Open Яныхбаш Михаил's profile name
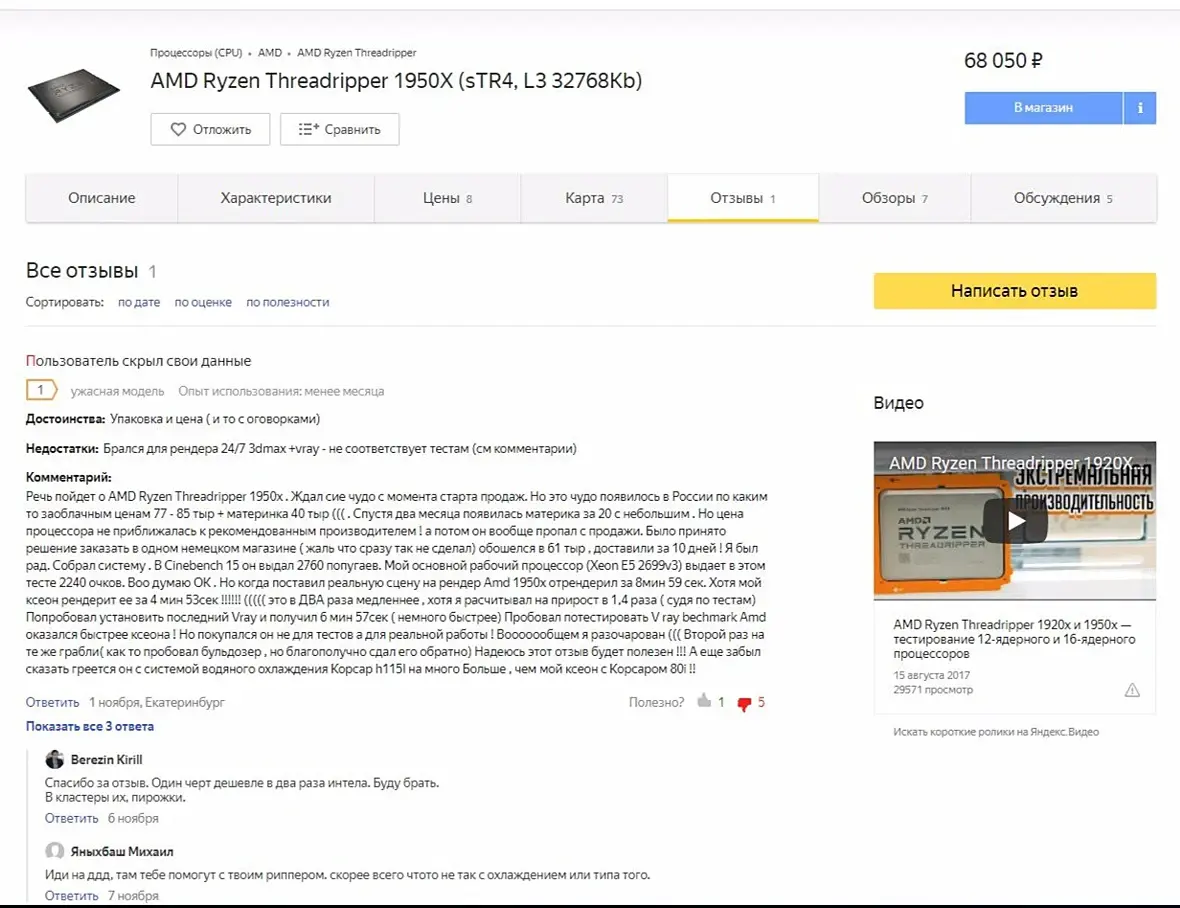This screenshot has height=908, width=1180. click(x=122, y=851)
